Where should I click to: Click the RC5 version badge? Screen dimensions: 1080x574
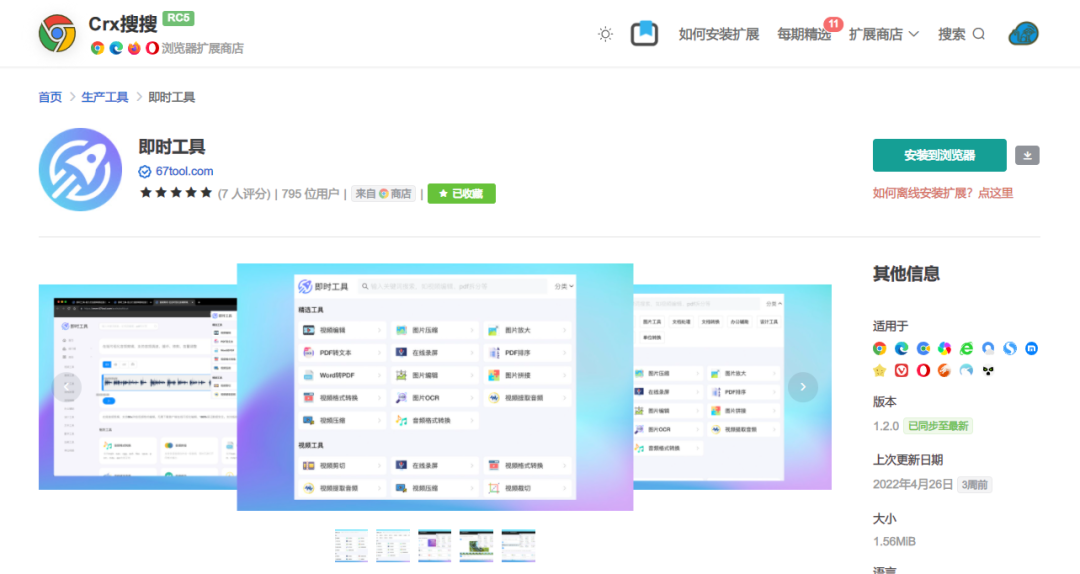point(178,18)
